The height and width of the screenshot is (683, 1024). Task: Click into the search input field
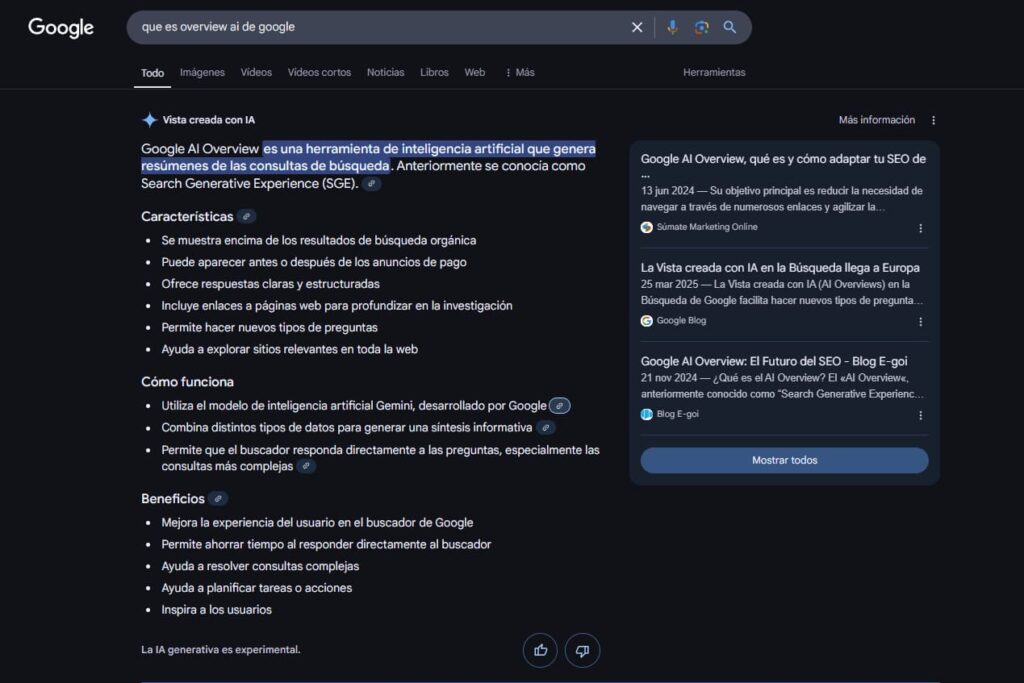tap(379, 27)
